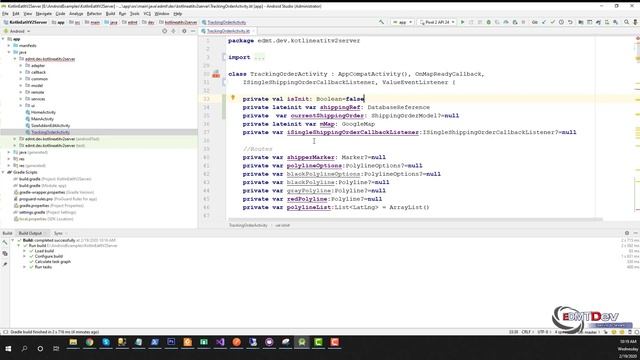640x360 pixels.
Task: Click the Build panel settings gear
Action: (627, 233)
